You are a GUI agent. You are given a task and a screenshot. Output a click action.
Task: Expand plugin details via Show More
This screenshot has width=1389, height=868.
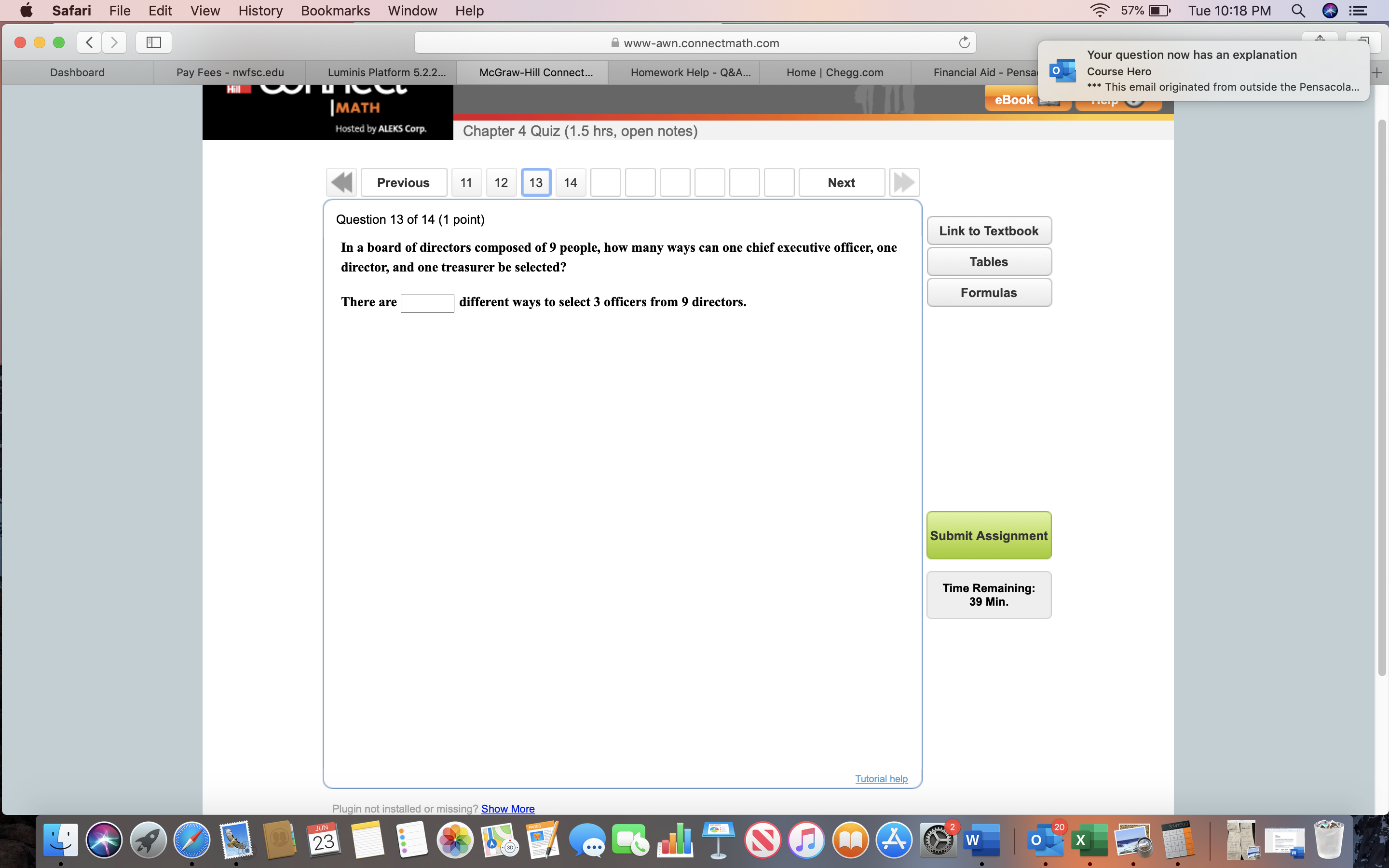[507, 808]
